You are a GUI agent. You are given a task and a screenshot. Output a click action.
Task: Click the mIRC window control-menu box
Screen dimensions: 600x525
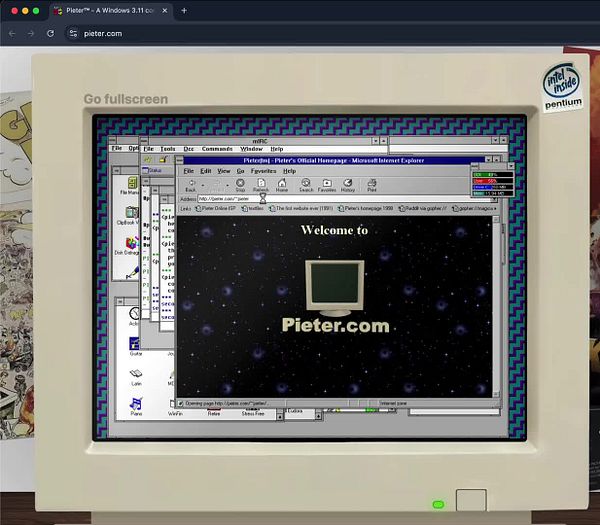tap(143, 141)
